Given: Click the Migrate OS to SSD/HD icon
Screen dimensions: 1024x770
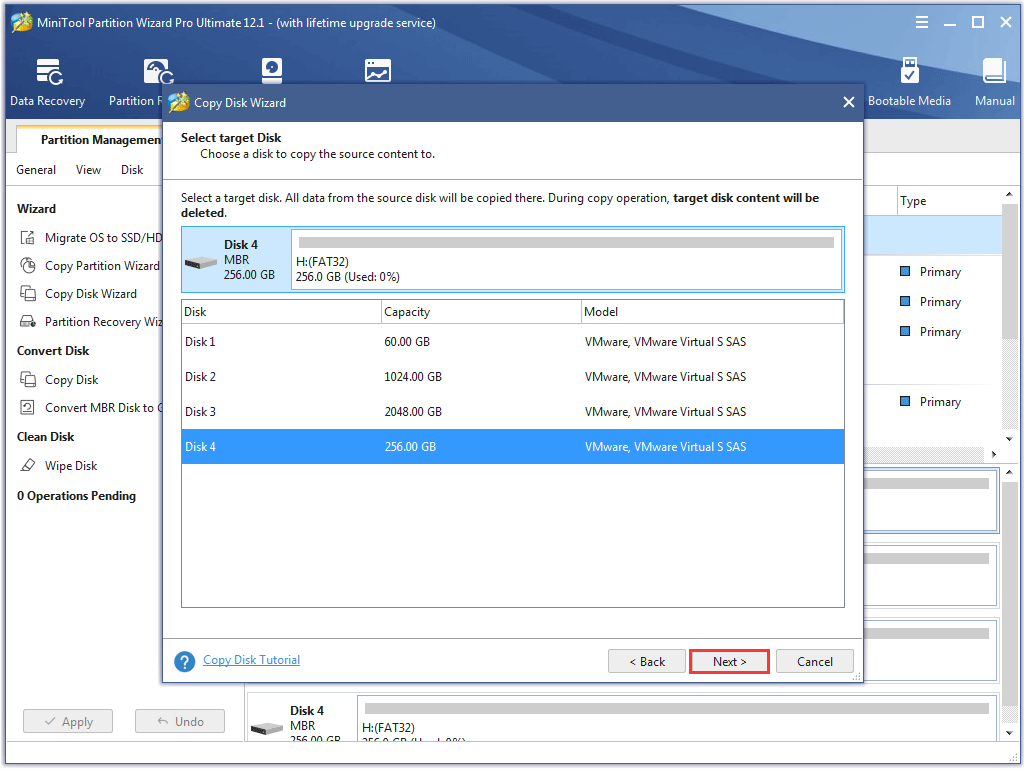Looking at the screenshot, I should [x=27, y=238].
